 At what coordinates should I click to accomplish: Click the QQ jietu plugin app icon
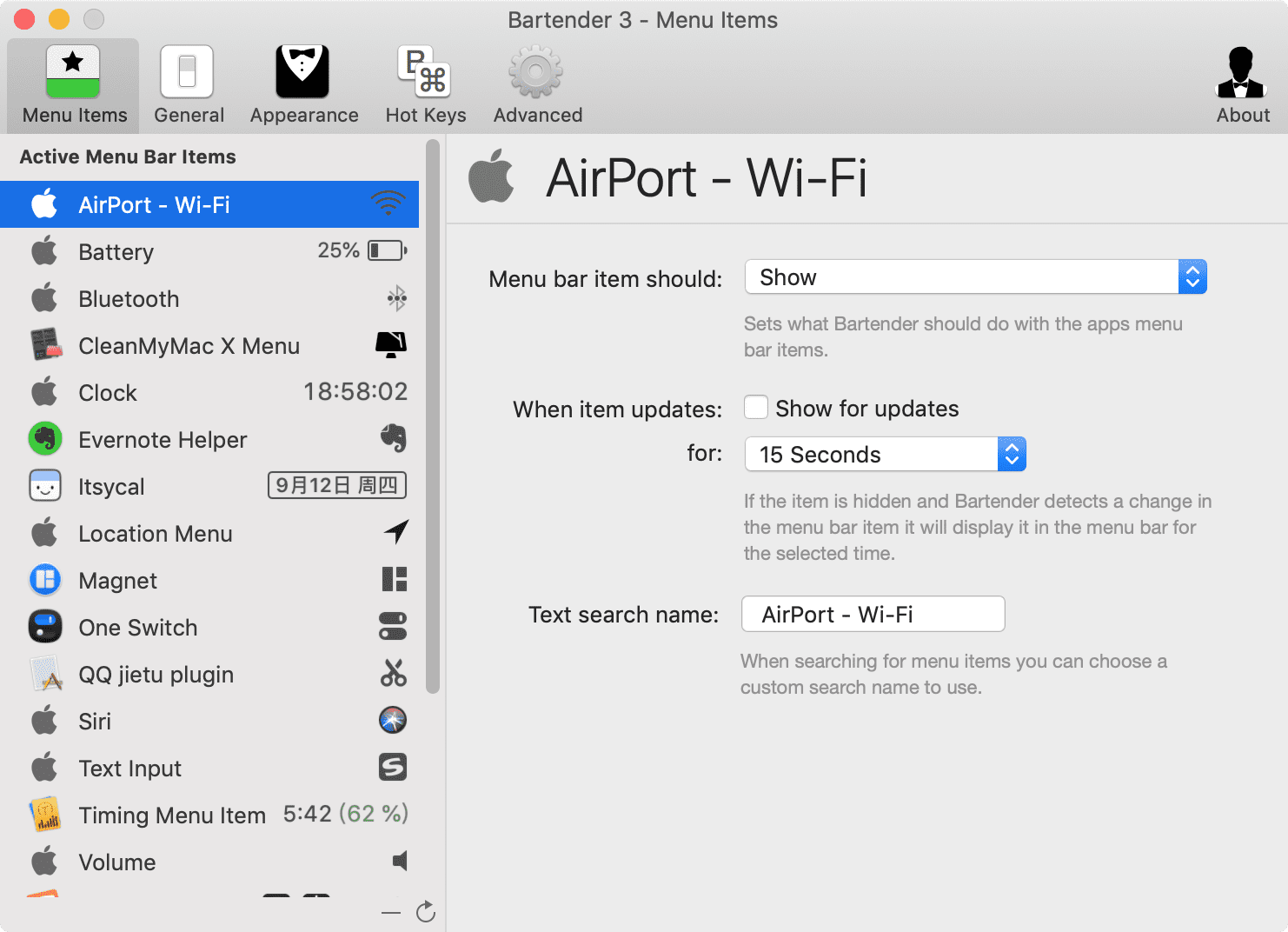(45, 674)
